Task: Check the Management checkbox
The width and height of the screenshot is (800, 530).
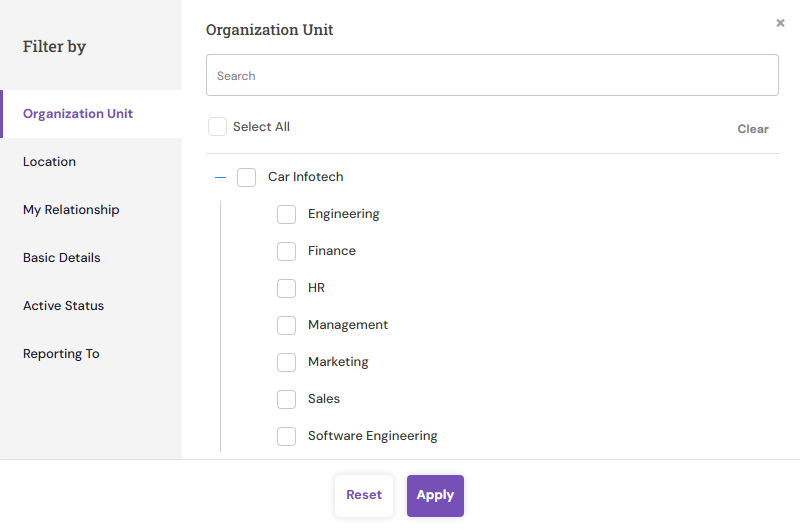Action: 286,325
